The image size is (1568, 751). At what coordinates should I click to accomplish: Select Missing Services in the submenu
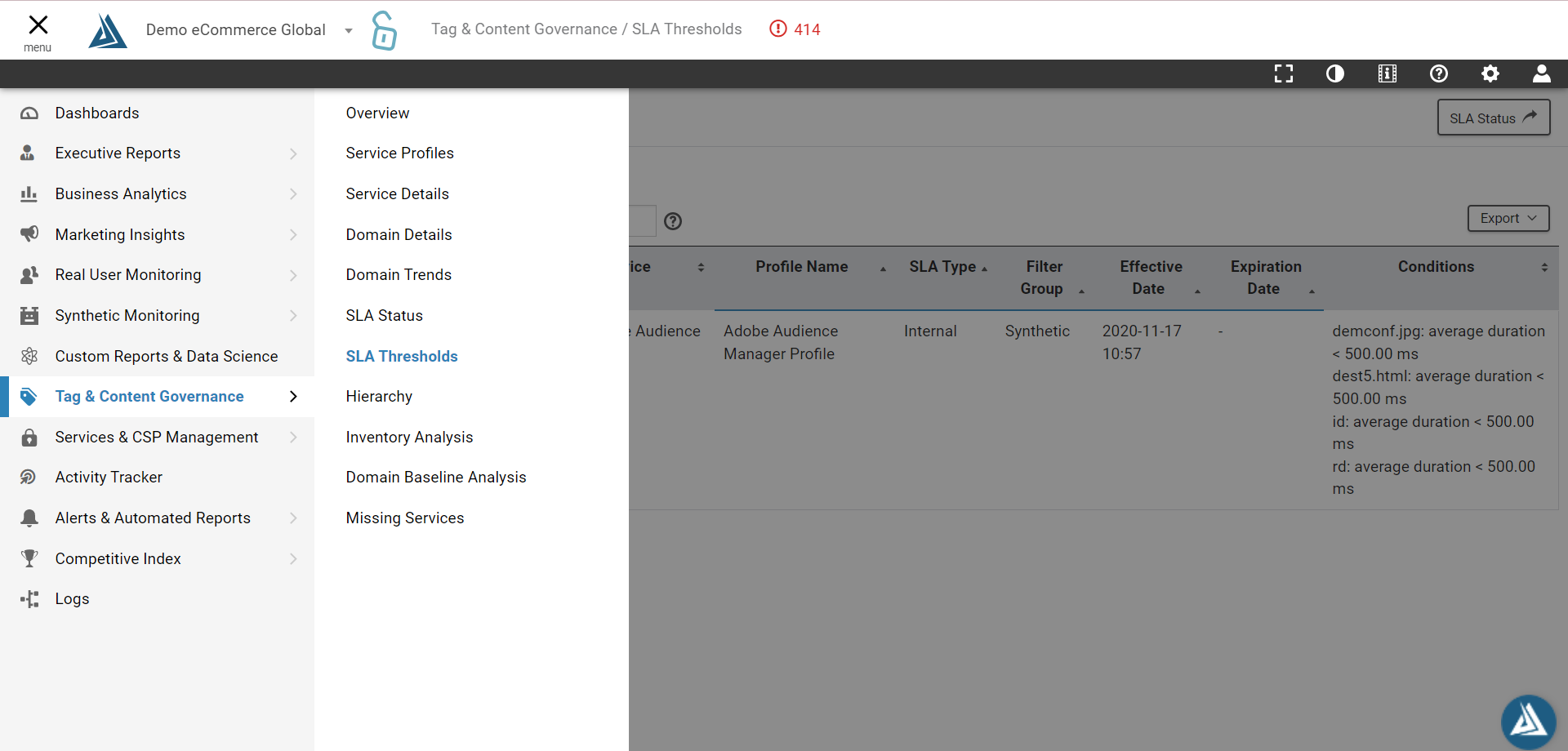tap(405, 518)
